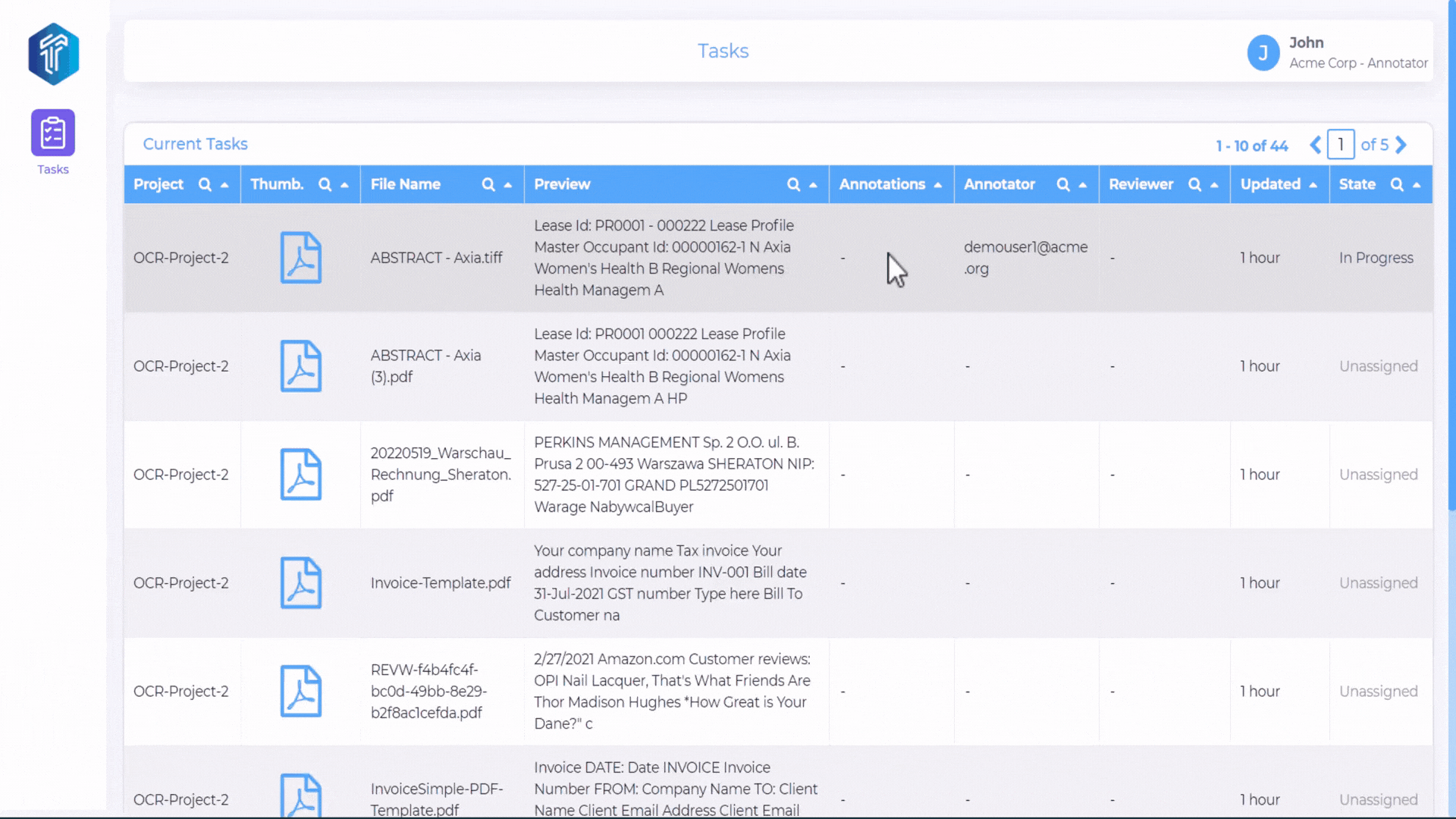Click John's avatar circle

pyautogui.click(x=1263, y=52)
